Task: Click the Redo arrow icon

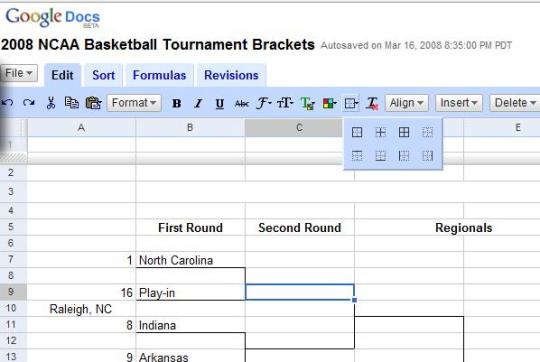Action: (29, 103)
